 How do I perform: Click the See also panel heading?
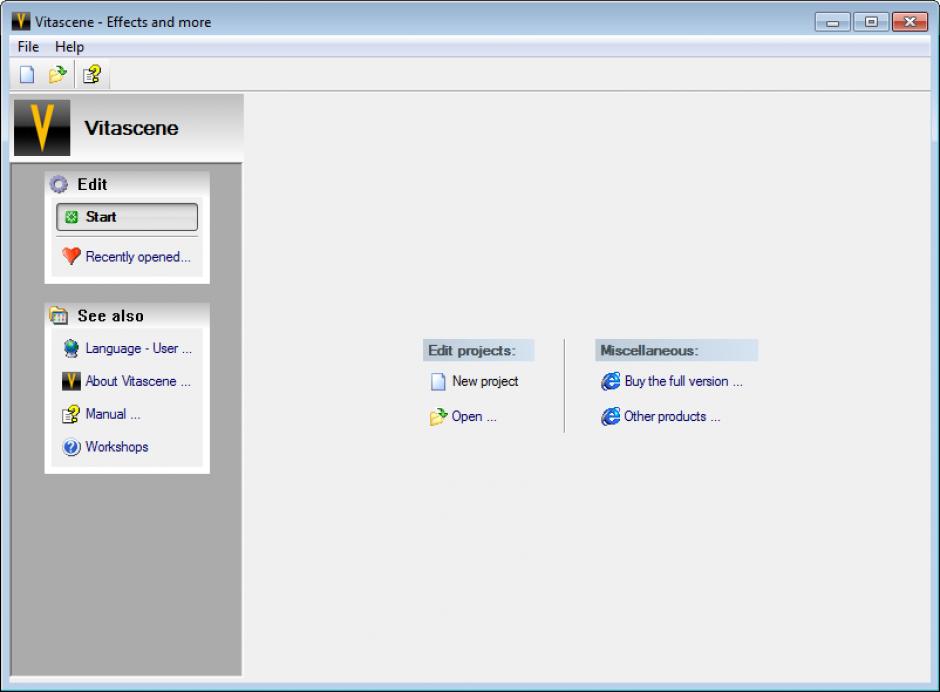coord(110,316)
